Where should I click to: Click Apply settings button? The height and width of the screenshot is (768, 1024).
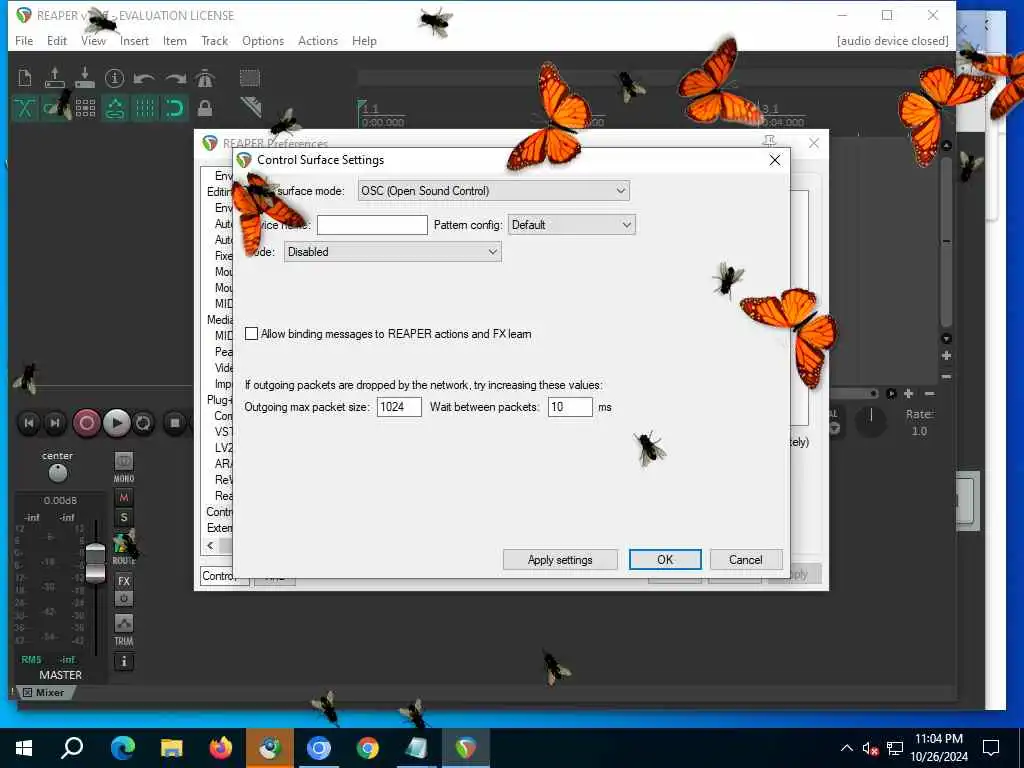tap(560, 560)
